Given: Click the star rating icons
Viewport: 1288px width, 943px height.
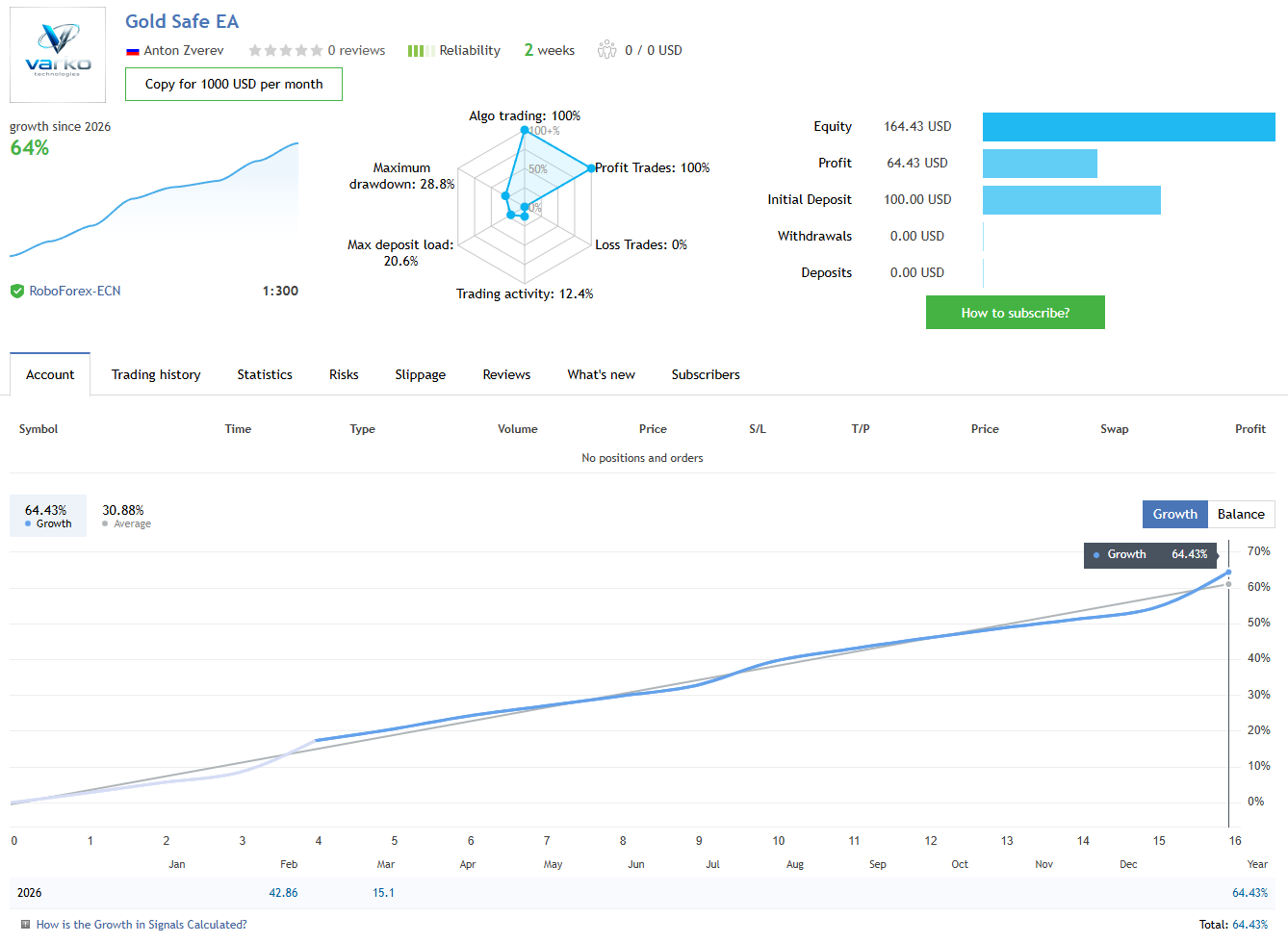Looking at the screenshot, I should pos(285,50).
